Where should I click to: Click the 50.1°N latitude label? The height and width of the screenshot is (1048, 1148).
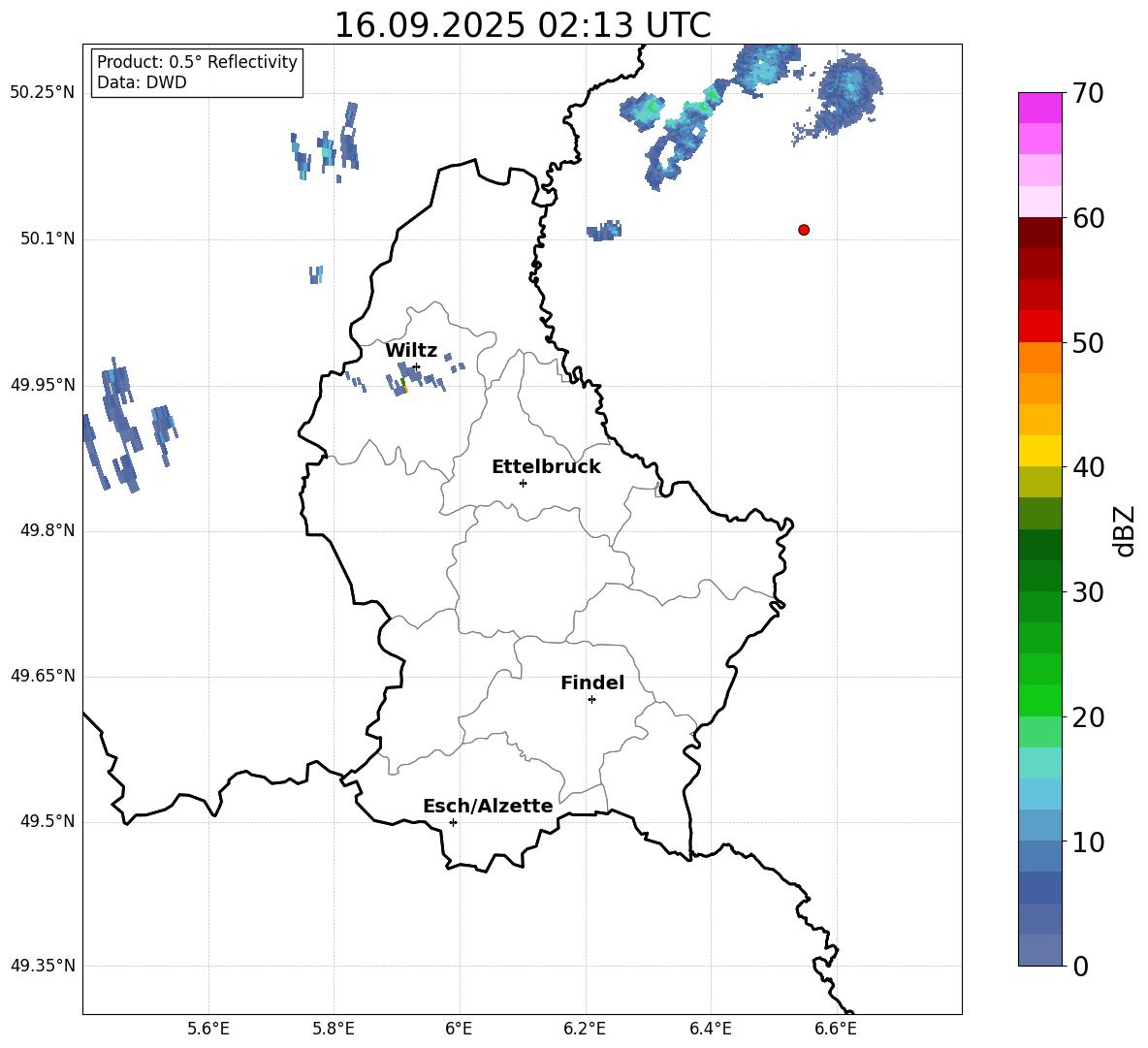click(47, 238)
